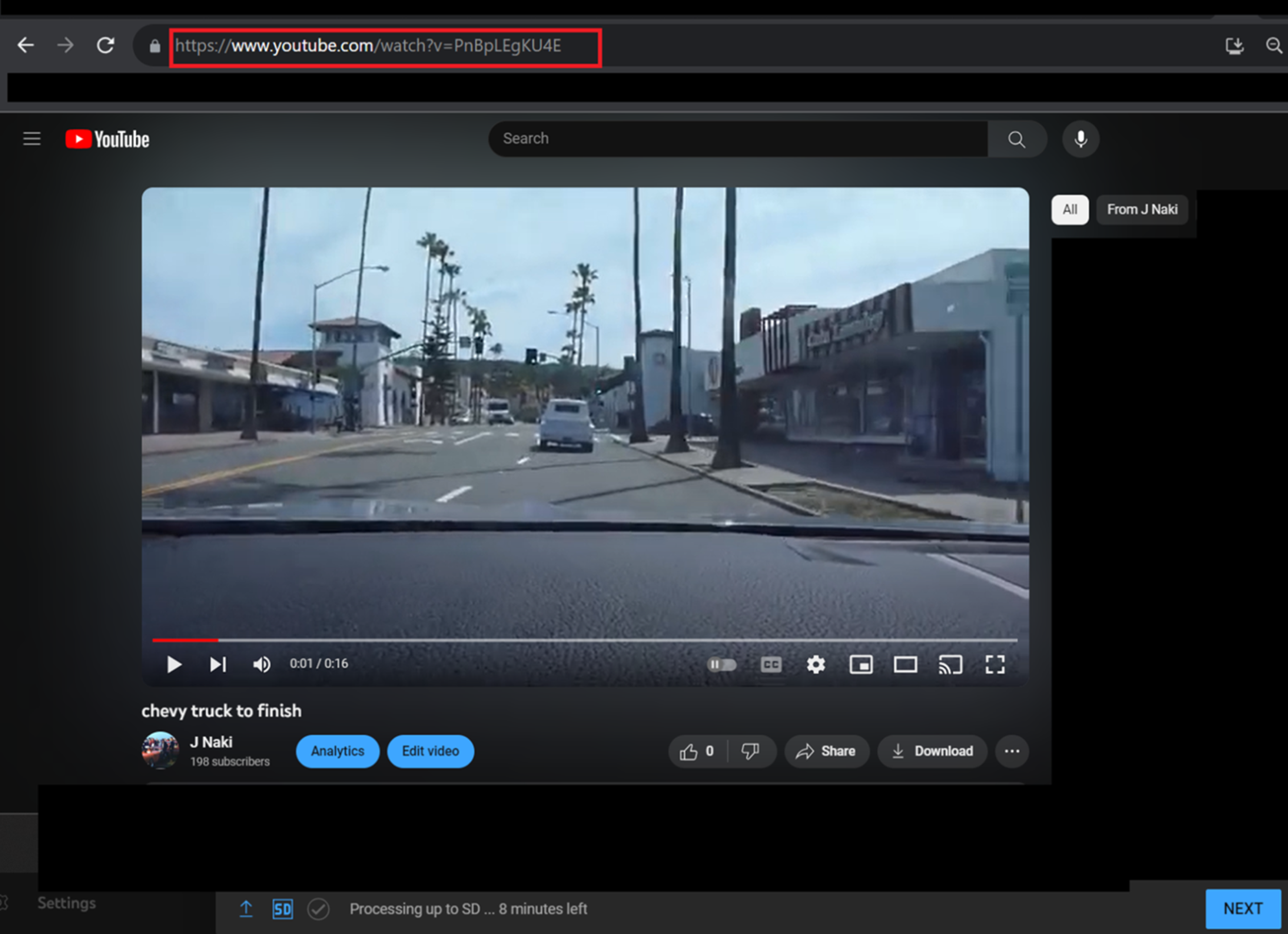
Task: Enable miniplayer mode
Action: (x=860, y=664)
